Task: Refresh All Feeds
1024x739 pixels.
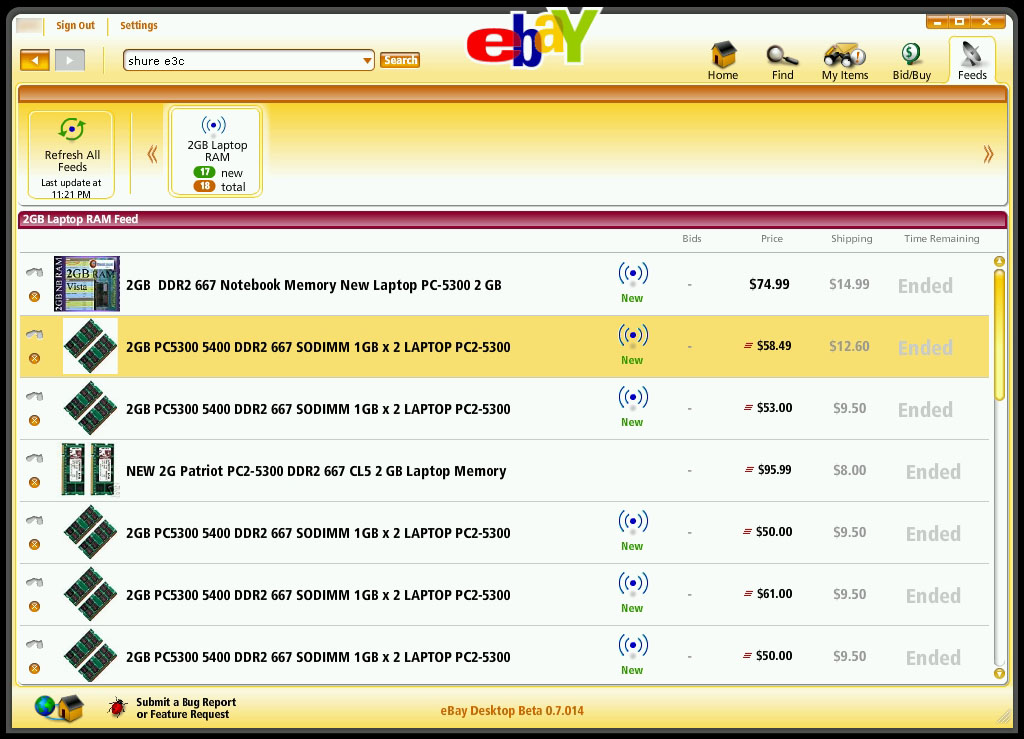Action: tap(72, 155)
